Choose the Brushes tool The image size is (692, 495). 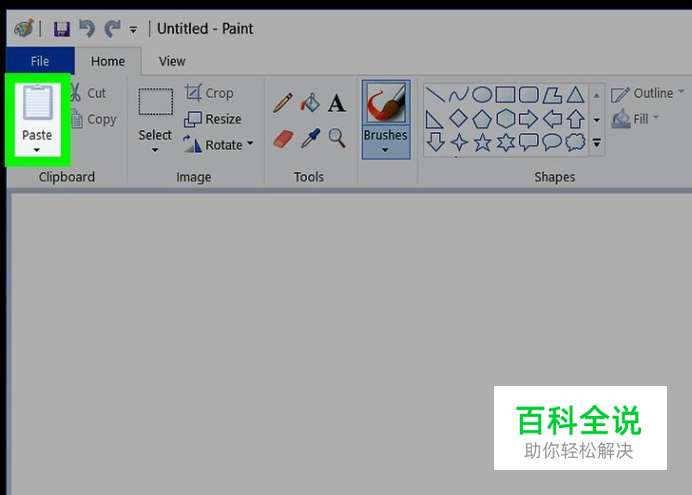coord(386,105)
